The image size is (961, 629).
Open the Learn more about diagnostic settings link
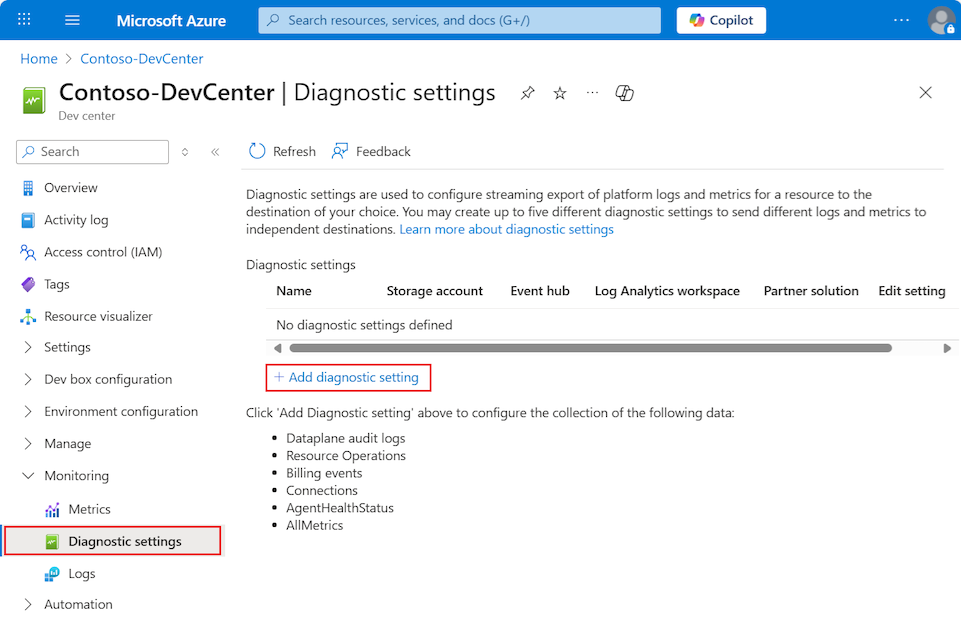tap(506, 229)
